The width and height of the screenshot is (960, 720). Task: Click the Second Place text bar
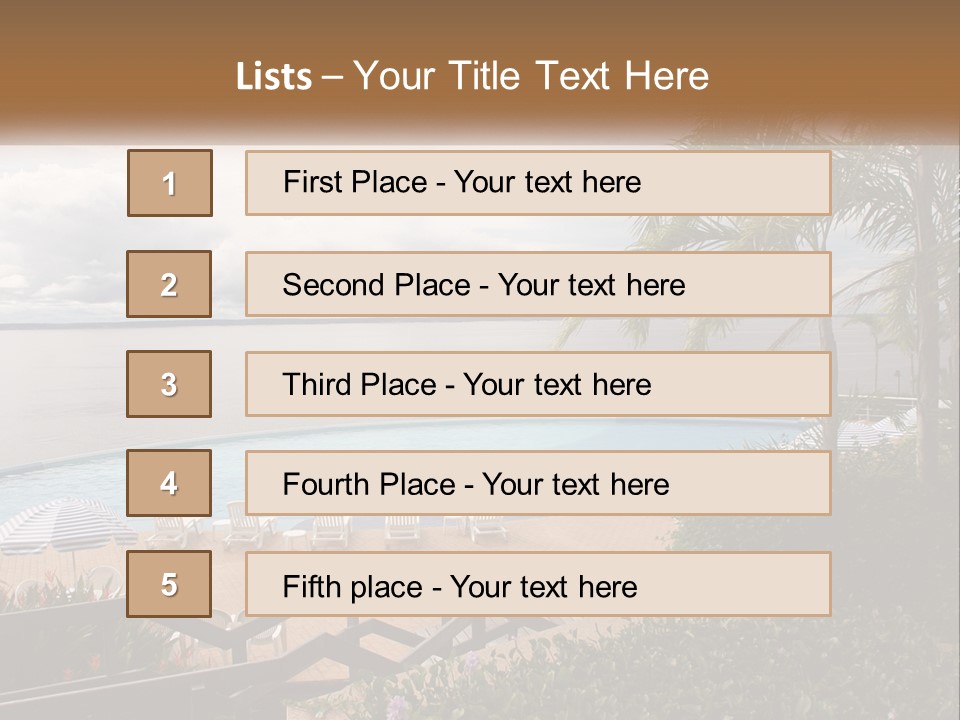coord(538,284)
